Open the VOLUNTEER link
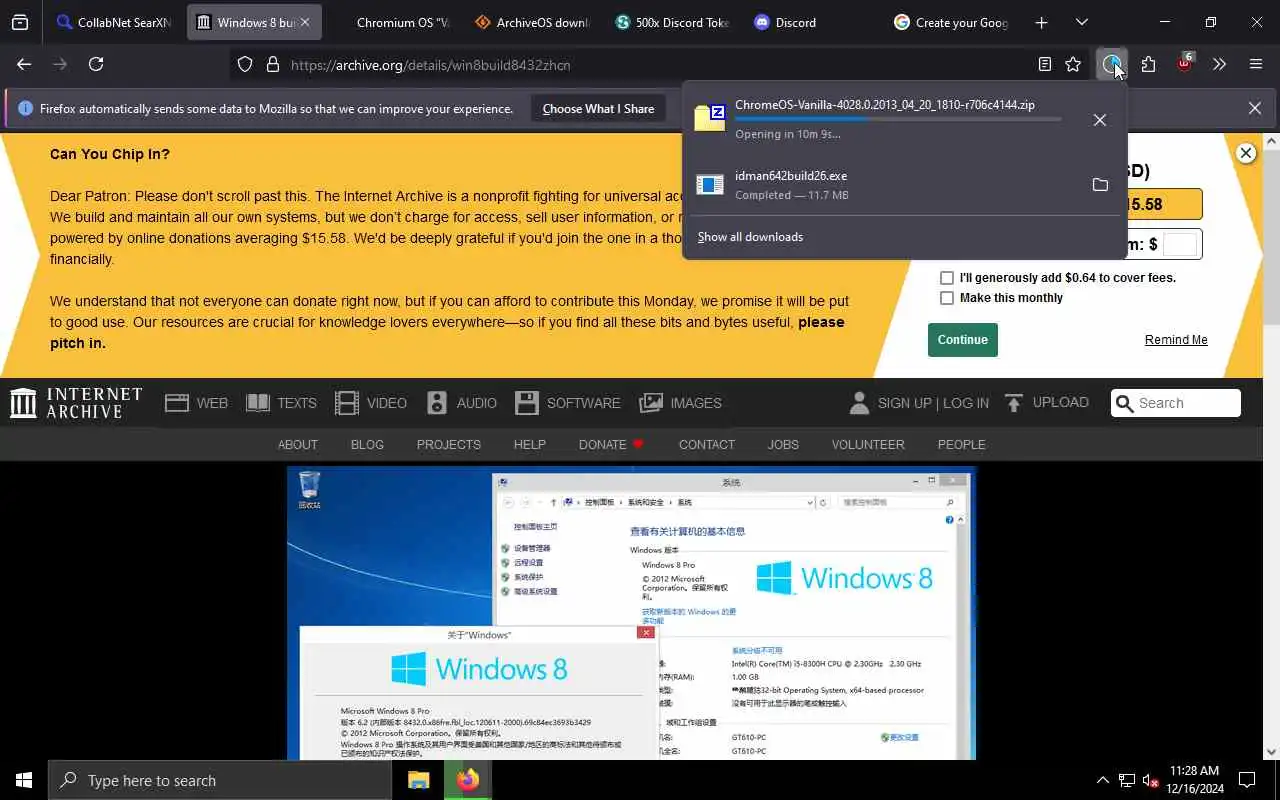 pos(868,444)
